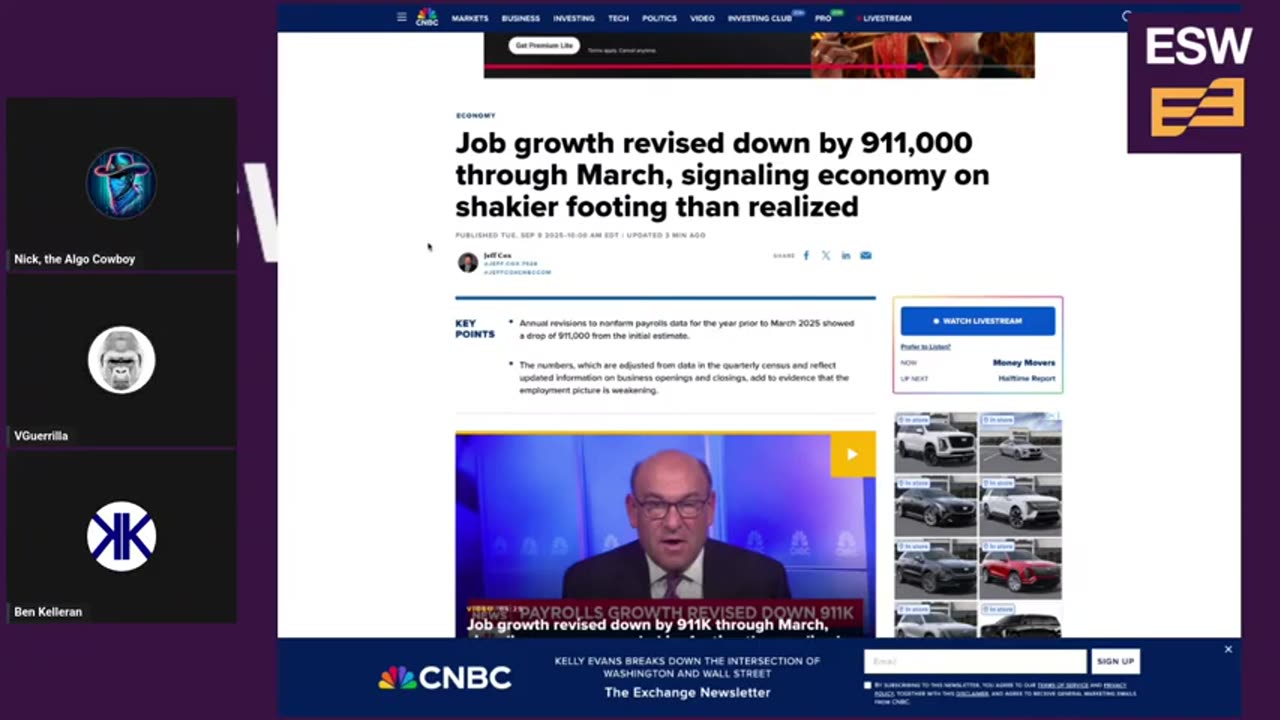
Task: Click the Prefer to Listen link
Action: (925, 347)
